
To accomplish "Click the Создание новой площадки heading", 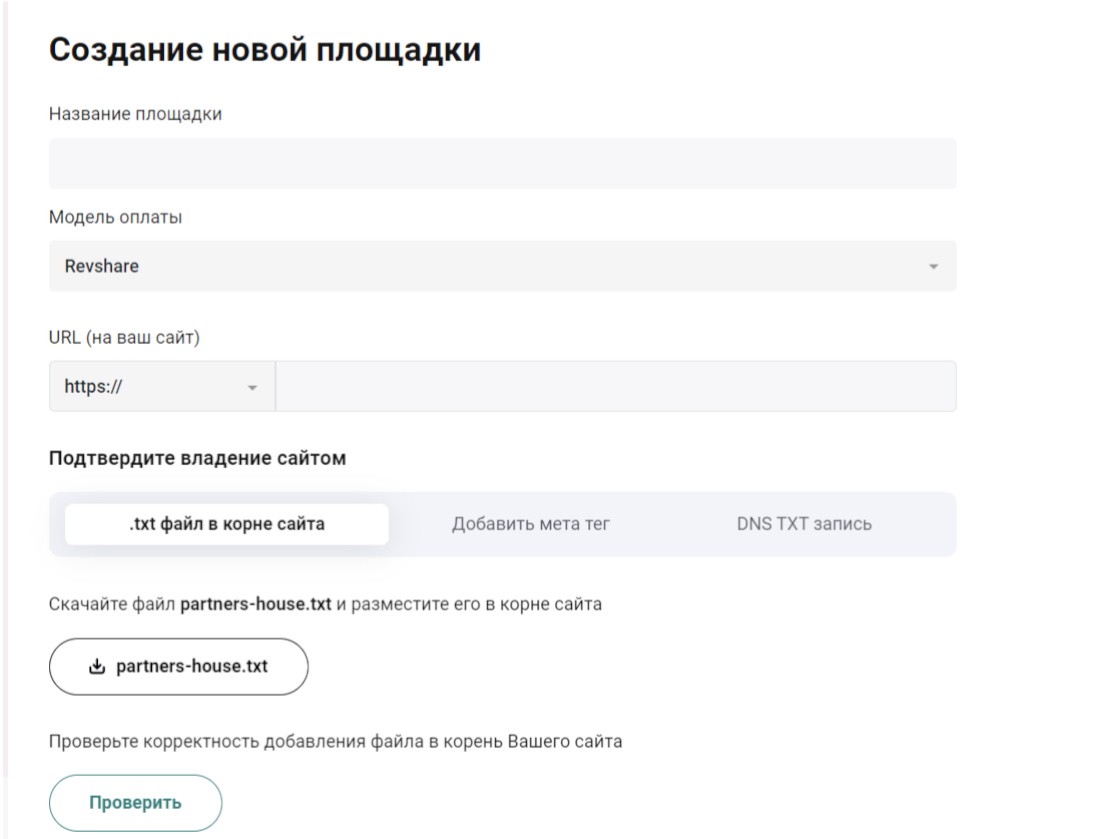I will click(x=264, y=48).
